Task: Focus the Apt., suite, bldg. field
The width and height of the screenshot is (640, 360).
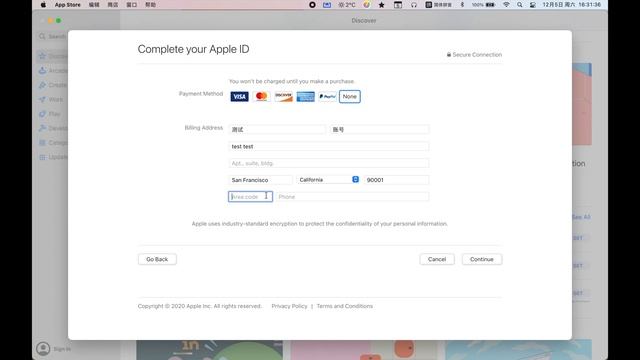Action: [329, 163]
